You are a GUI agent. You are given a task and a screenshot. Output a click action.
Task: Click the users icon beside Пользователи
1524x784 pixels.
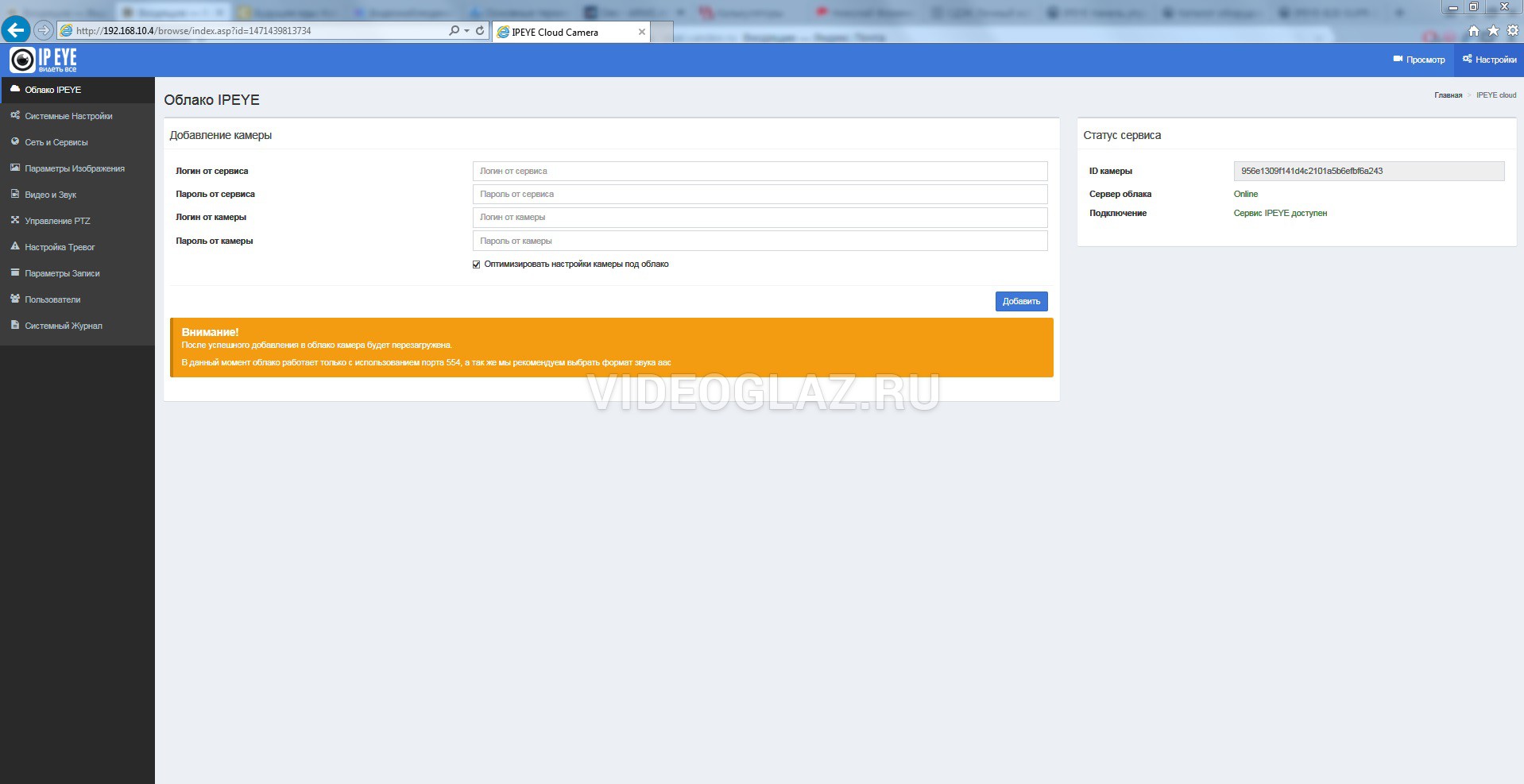[15, 299]
